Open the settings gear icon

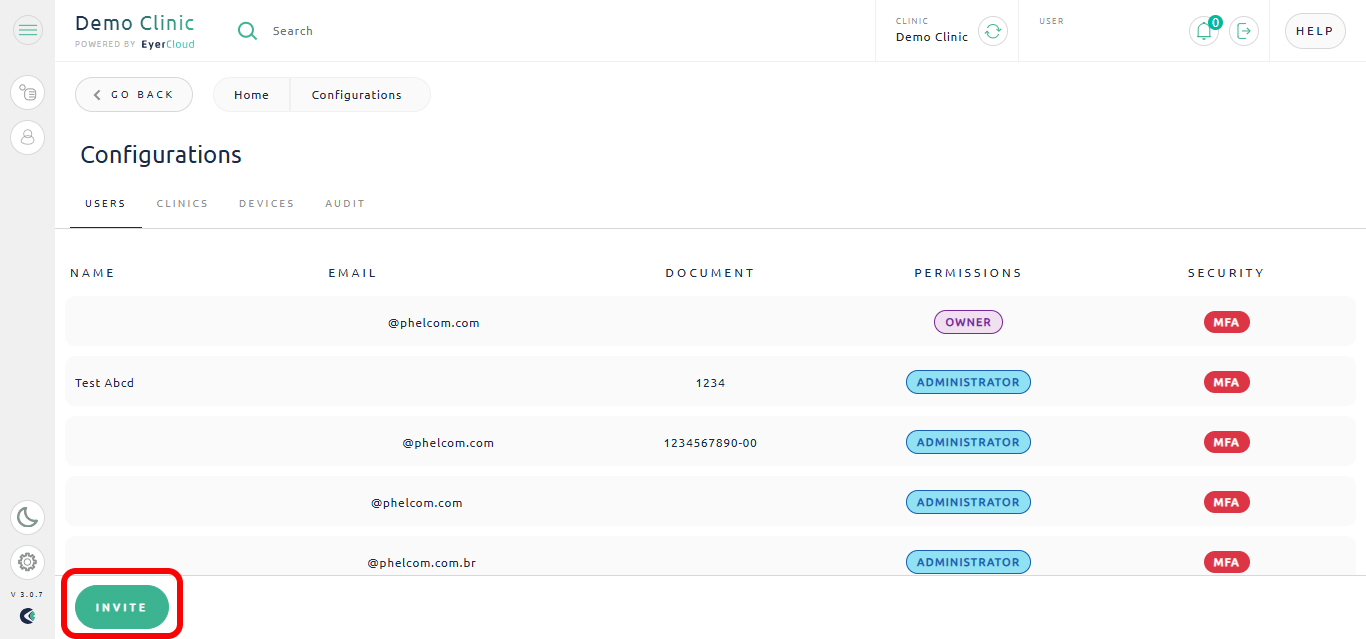(x=28, y=562)
